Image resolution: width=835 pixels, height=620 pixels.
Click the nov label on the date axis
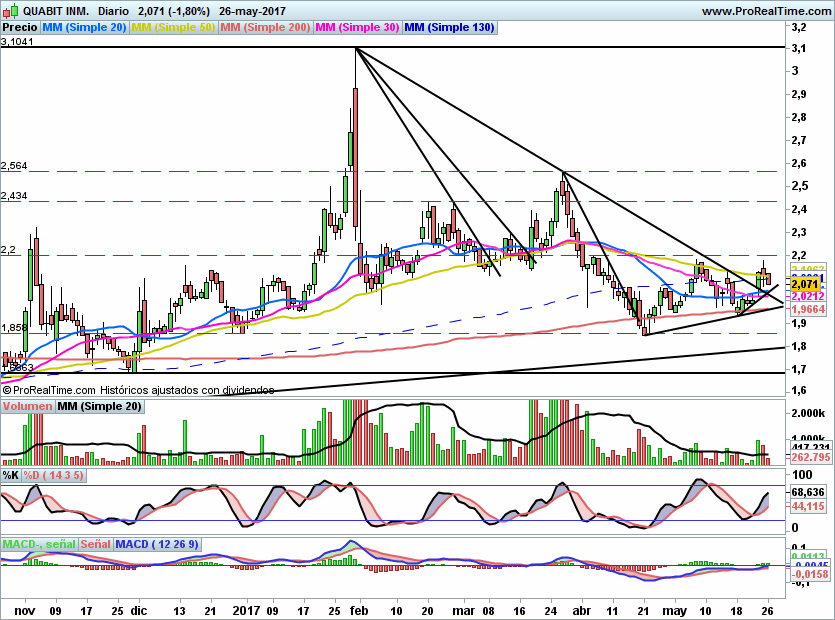[24, 610]
